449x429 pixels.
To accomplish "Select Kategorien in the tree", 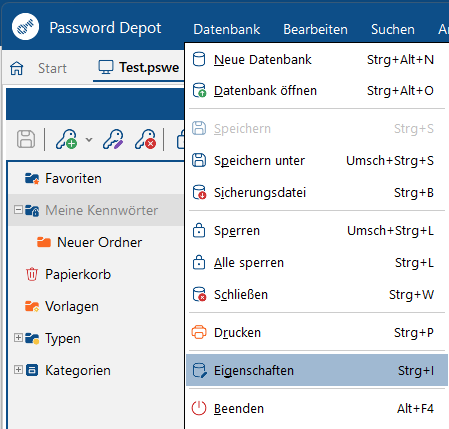I will 78,371.
